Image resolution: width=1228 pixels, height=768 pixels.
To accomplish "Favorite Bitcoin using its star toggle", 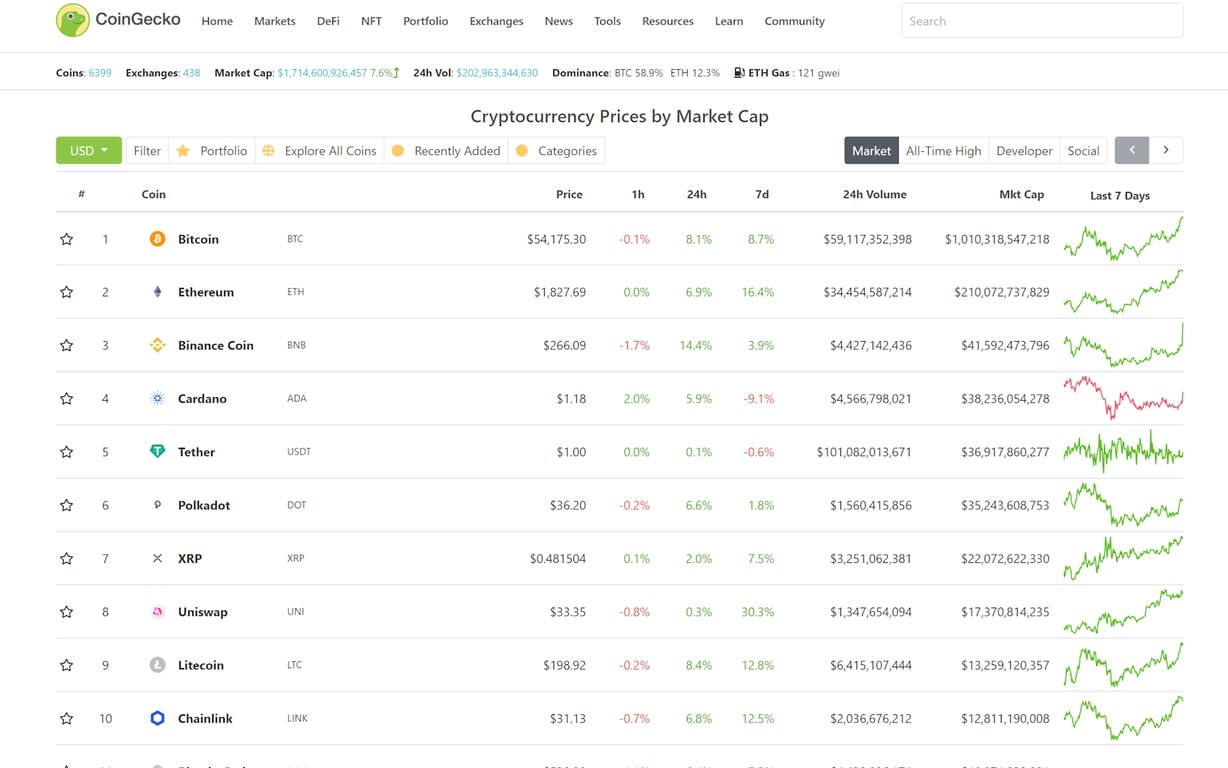I will pos(66,239).
